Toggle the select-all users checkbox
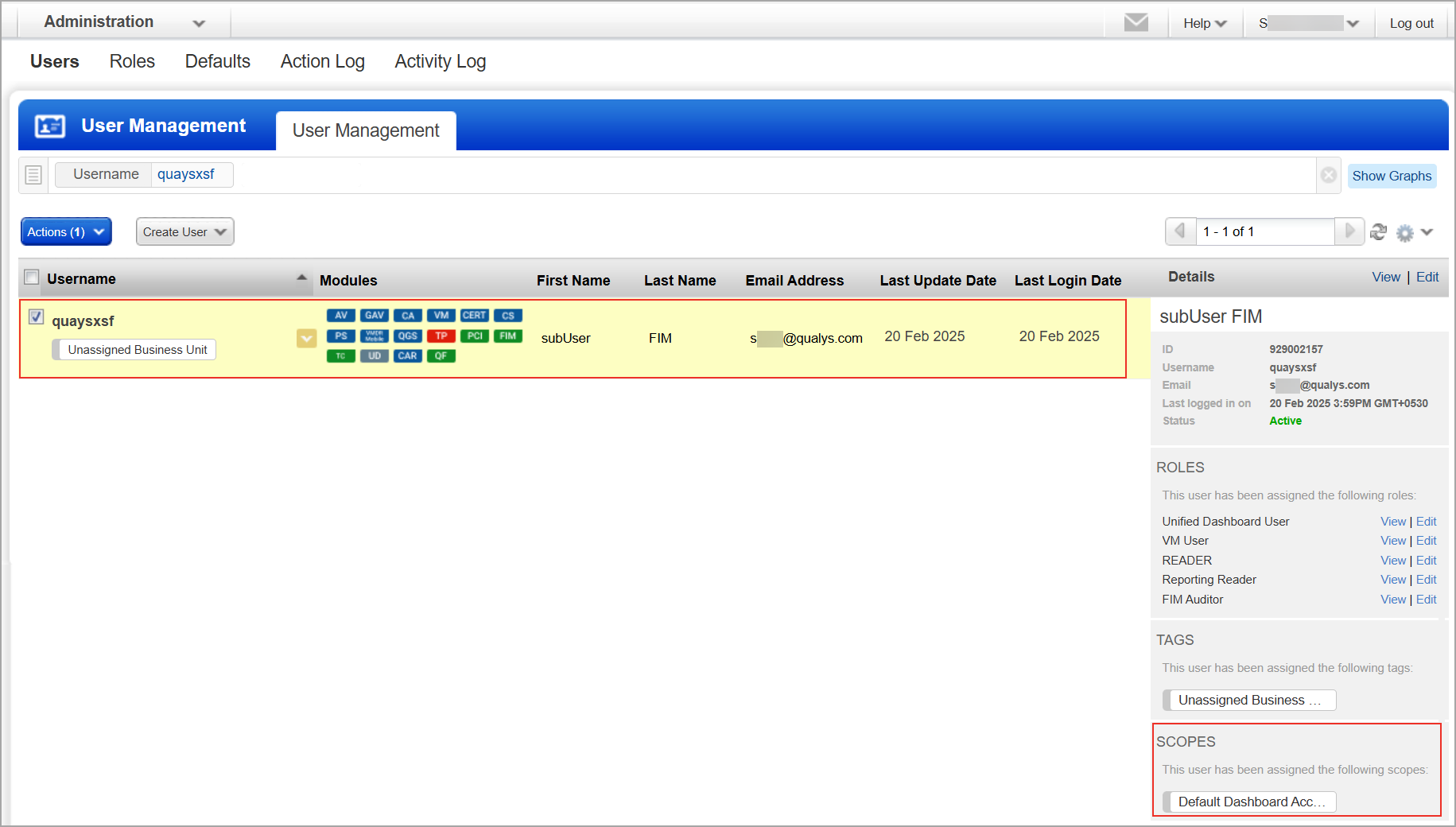Viewport: 1456px width, 827px height. pos(32,277)
